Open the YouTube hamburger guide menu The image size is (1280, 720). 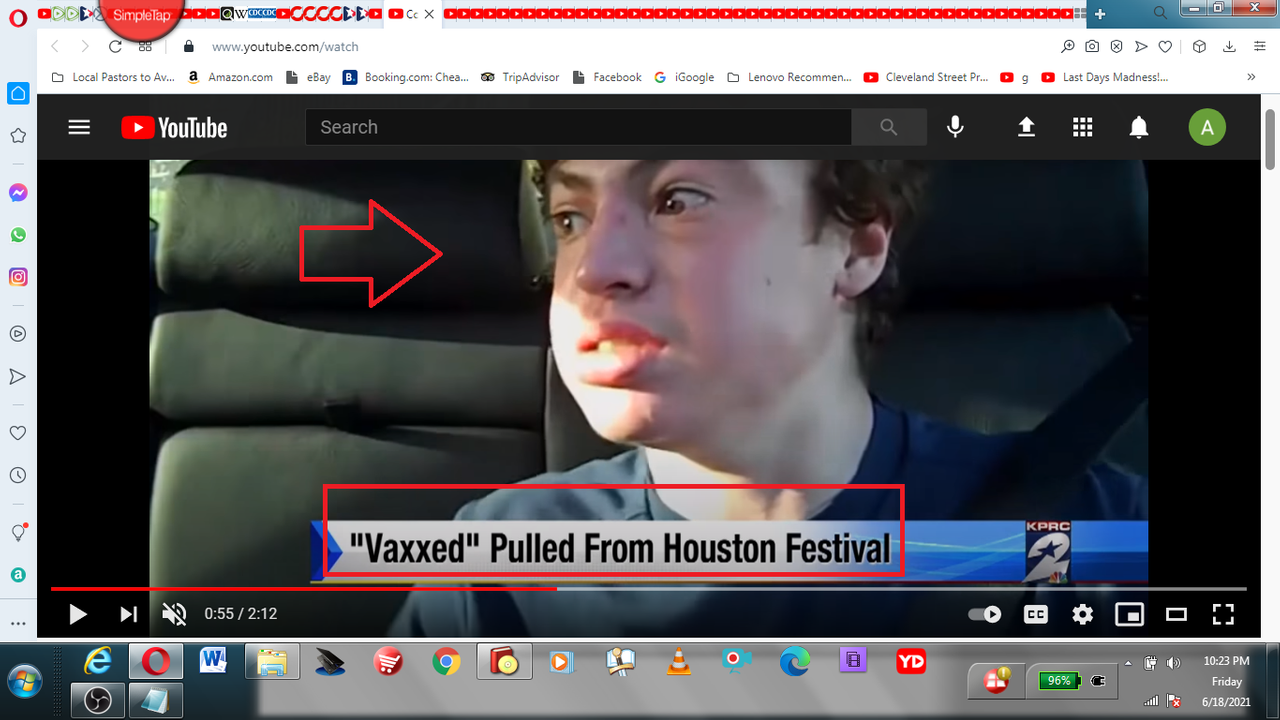[79, 127]
